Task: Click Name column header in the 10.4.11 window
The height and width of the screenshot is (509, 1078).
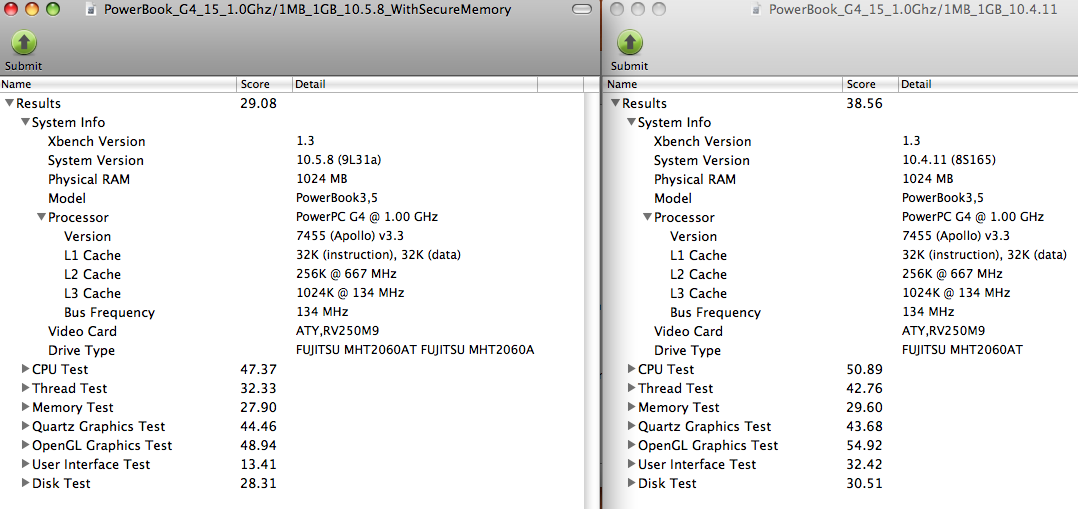Action: pos(724,85)
